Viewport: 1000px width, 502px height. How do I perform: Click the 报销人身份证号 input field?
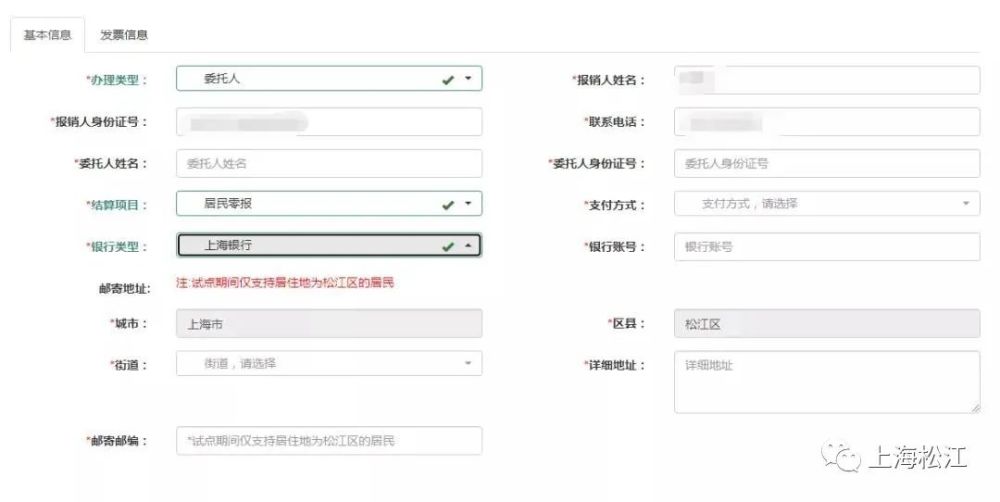[x=329, y=122]
